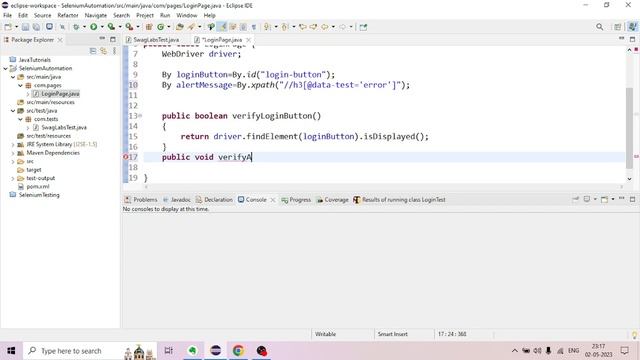Click the External Tools run icon

point(129,27)
